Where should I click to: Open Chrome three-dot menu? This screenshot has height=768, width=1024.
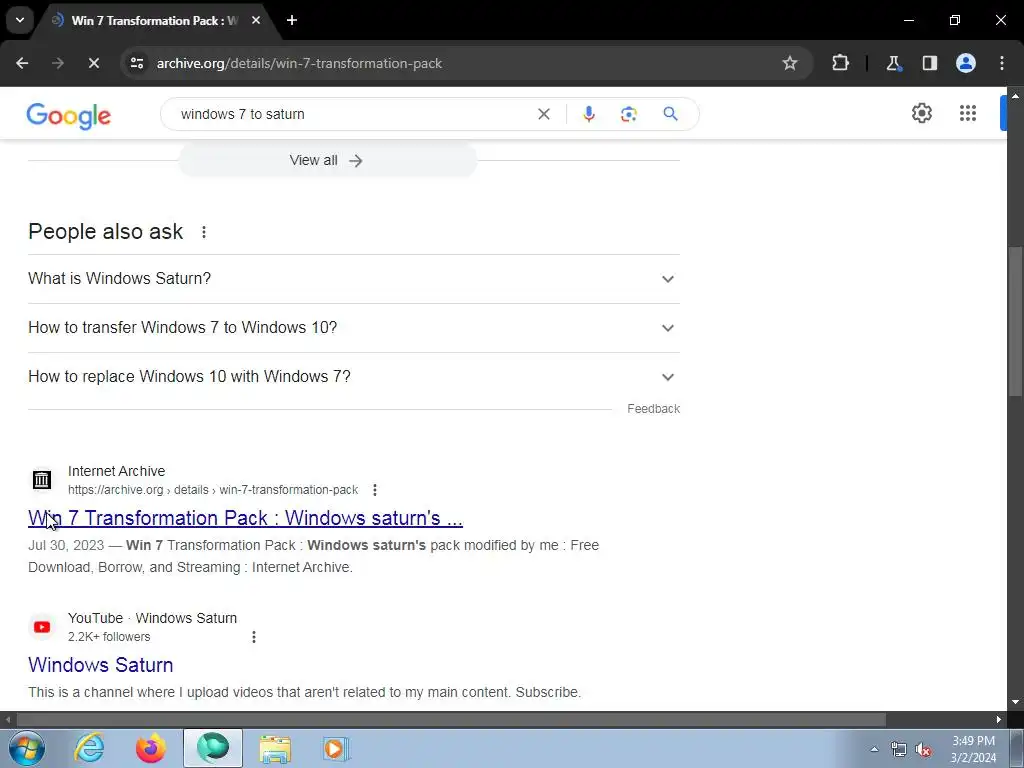click(x=1002, y=63)
